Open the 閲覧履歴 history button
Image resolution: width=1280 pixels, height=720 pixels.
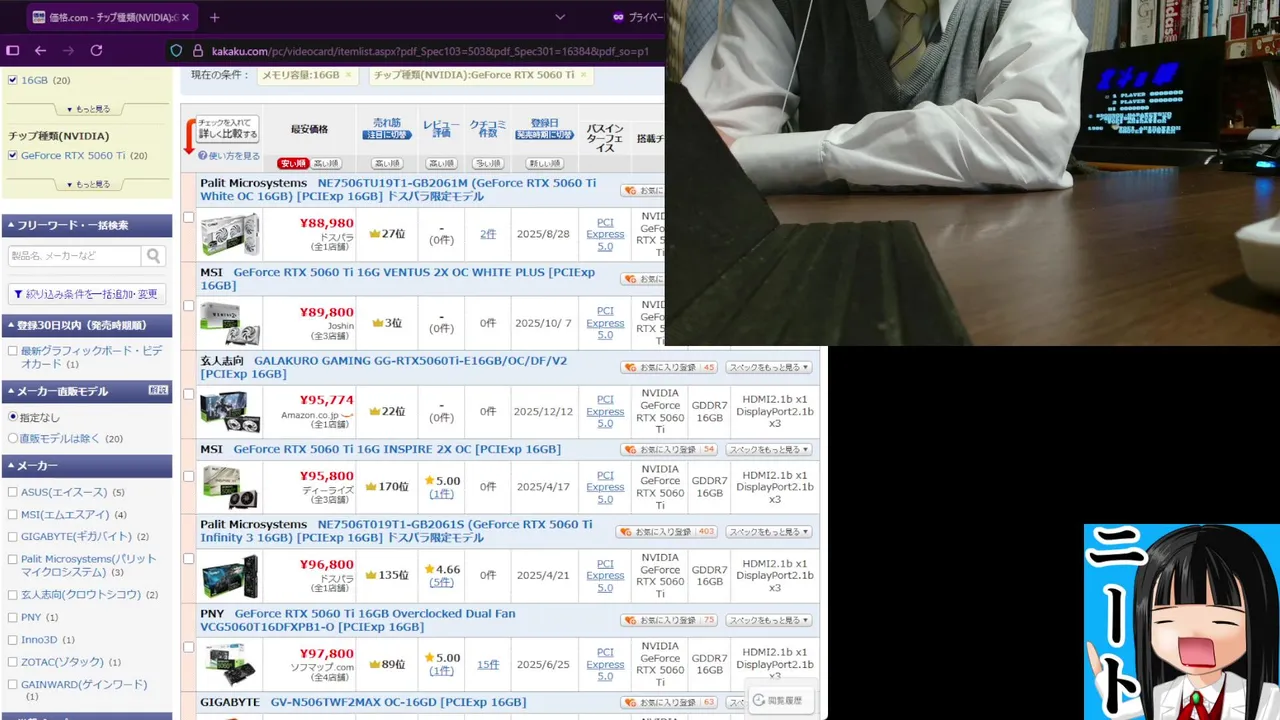(x=782, y=700)
